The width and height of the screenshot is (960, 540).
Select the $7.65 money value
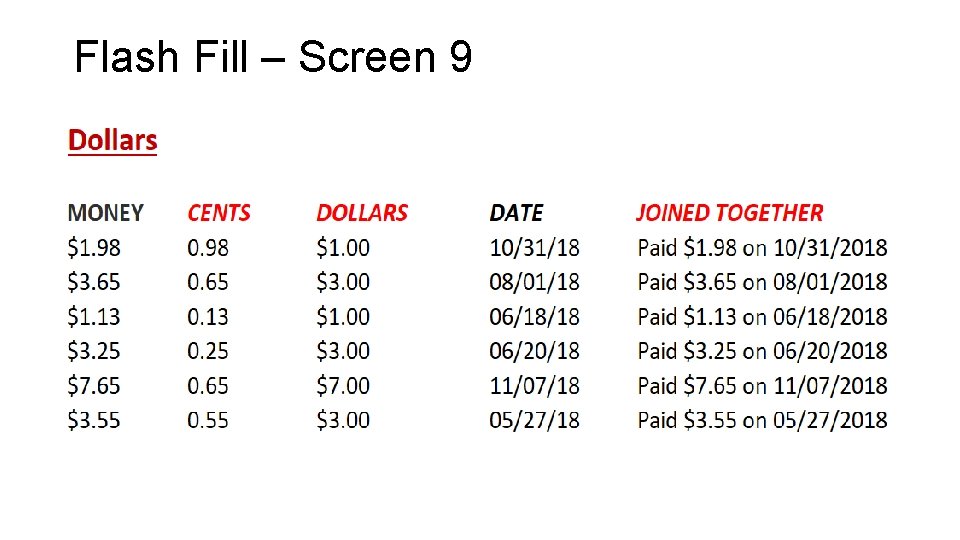[x=94, y=385]
